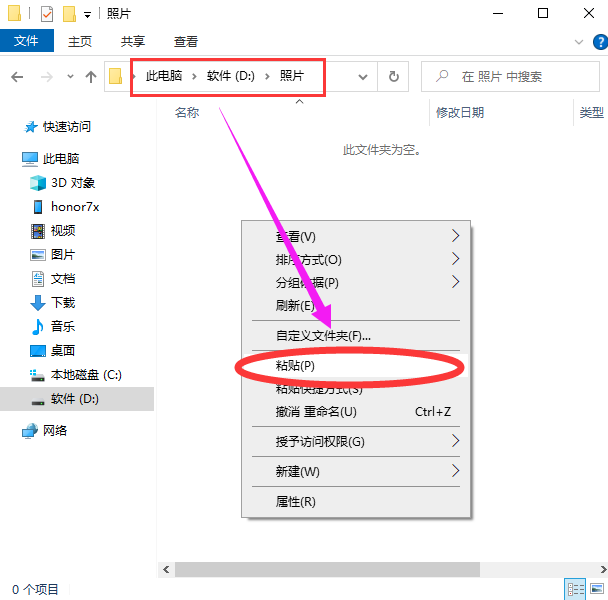Viewport: 608px width, 600px height.
Task: Choose 属性(R) from context menu
Action: click(x=356, y=501)
